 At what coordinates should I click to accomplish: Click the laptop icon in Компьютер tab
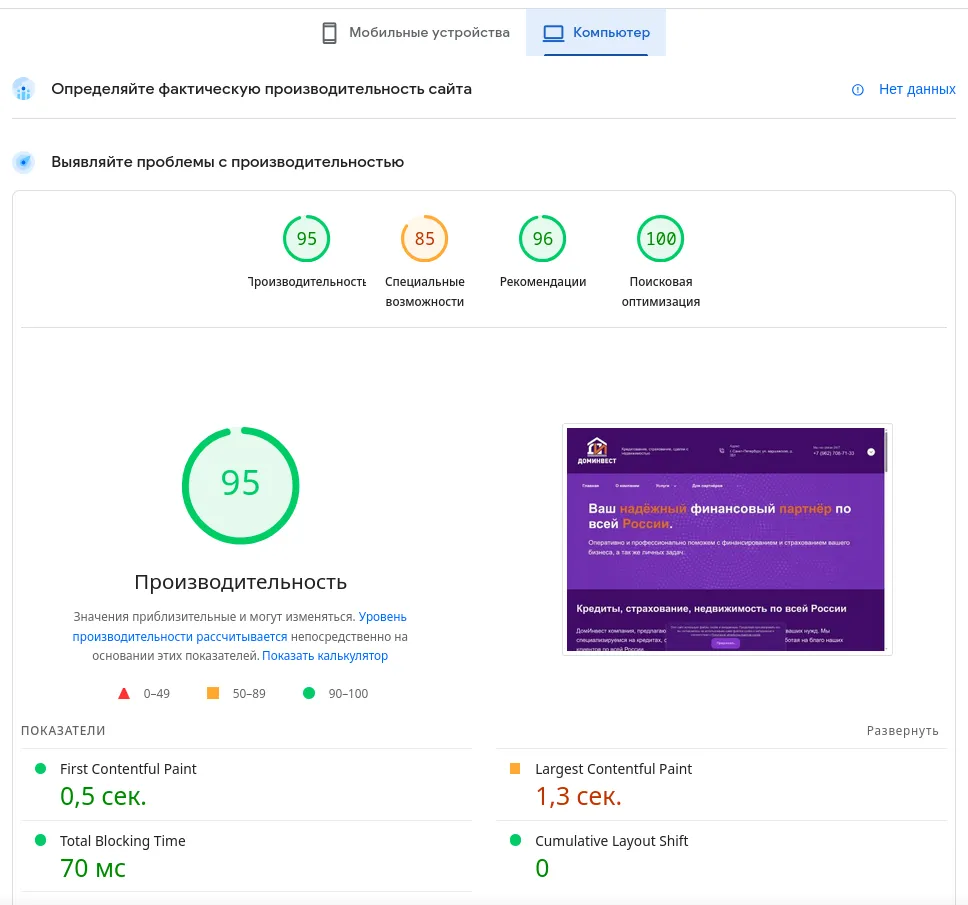pos(553,33)
